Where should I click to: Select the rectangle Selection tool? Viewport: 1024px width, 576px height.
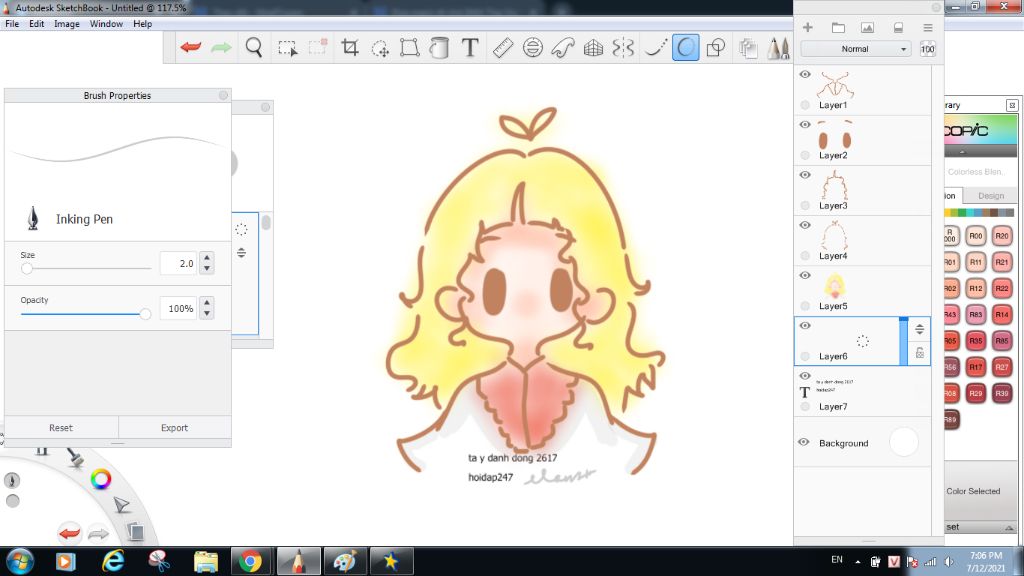point(287,48)
